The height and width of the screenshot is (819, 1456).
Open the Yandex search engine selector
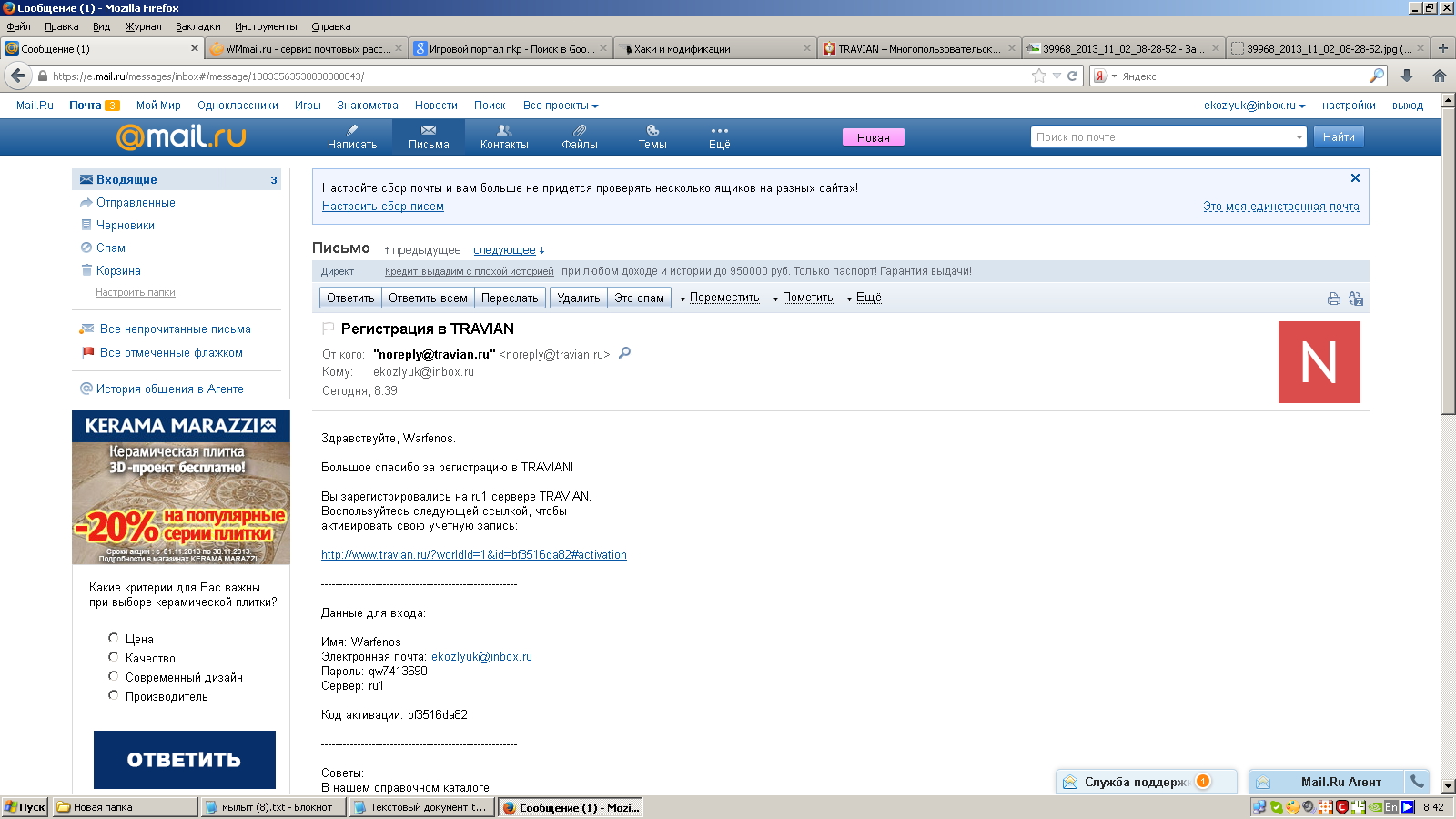click(x=1104, y=76)
